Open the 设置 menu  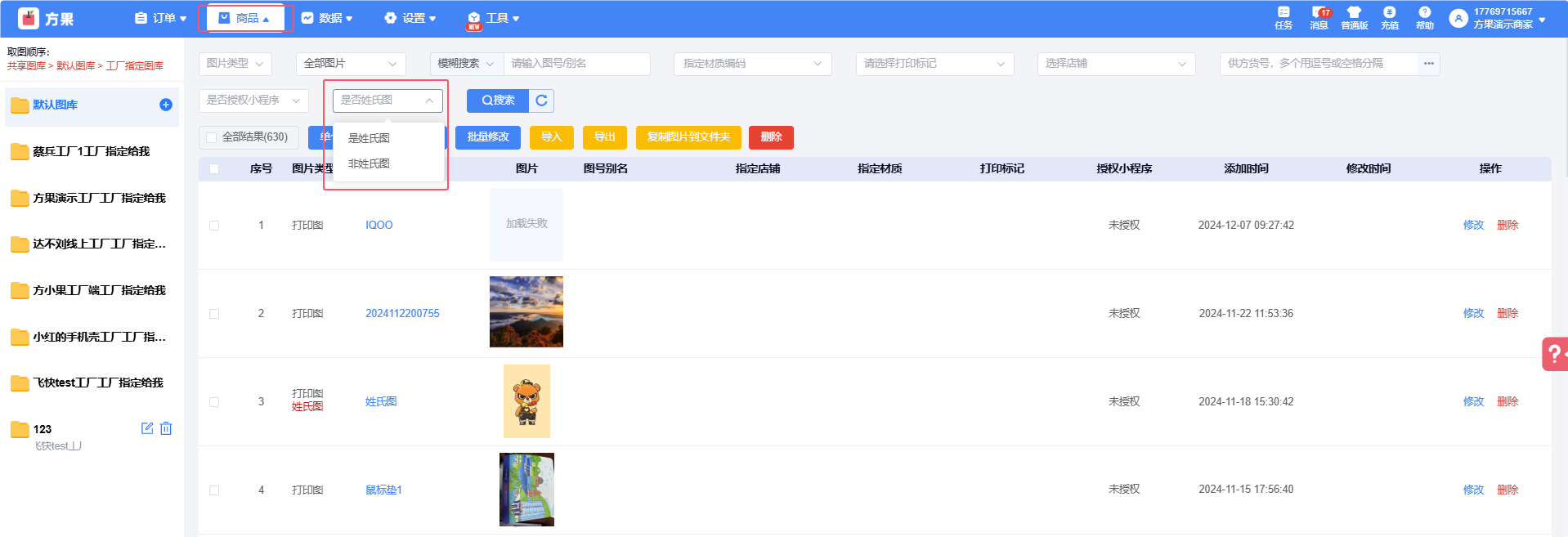point(410,18)
